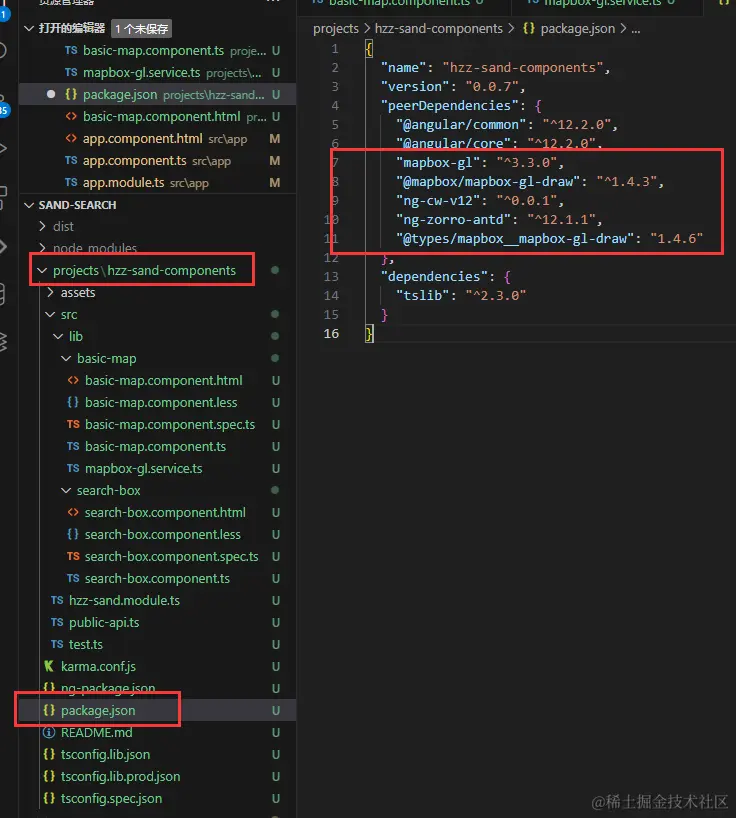Click the '1 个未保存' unsaved badge
736x818 pixels.
(141, 29)
